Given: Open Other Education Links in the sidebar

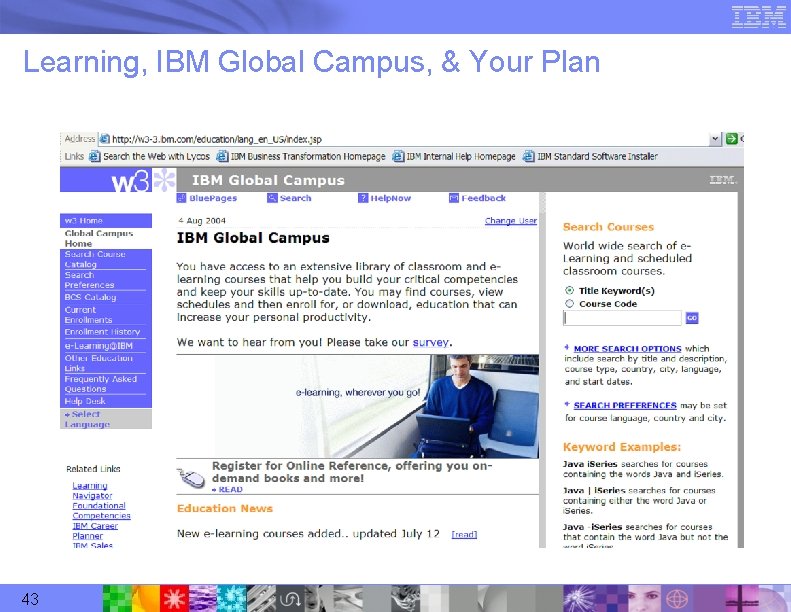Looking at the screenshot, I should click(x=98, y=363).
